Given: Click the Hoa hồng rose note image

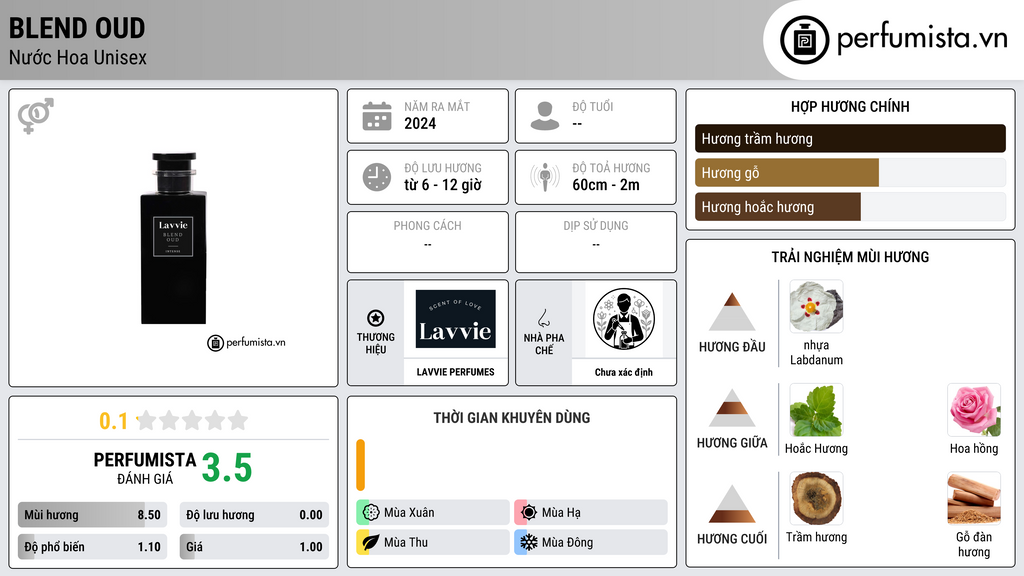Looking at the screenshot, I should pyautogui.click(x=974, y=410).
